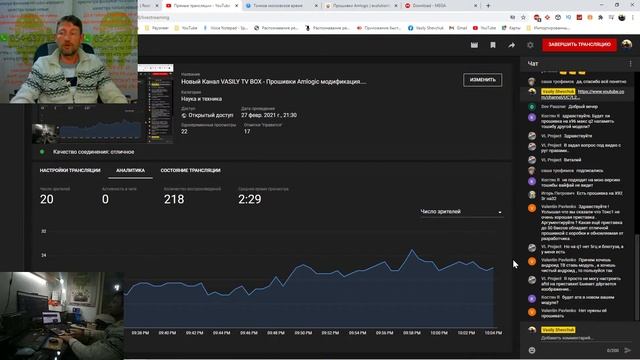Click the Наука и техника category text
This screenshot has height=360, width=640.
click(x=202, y=99)
